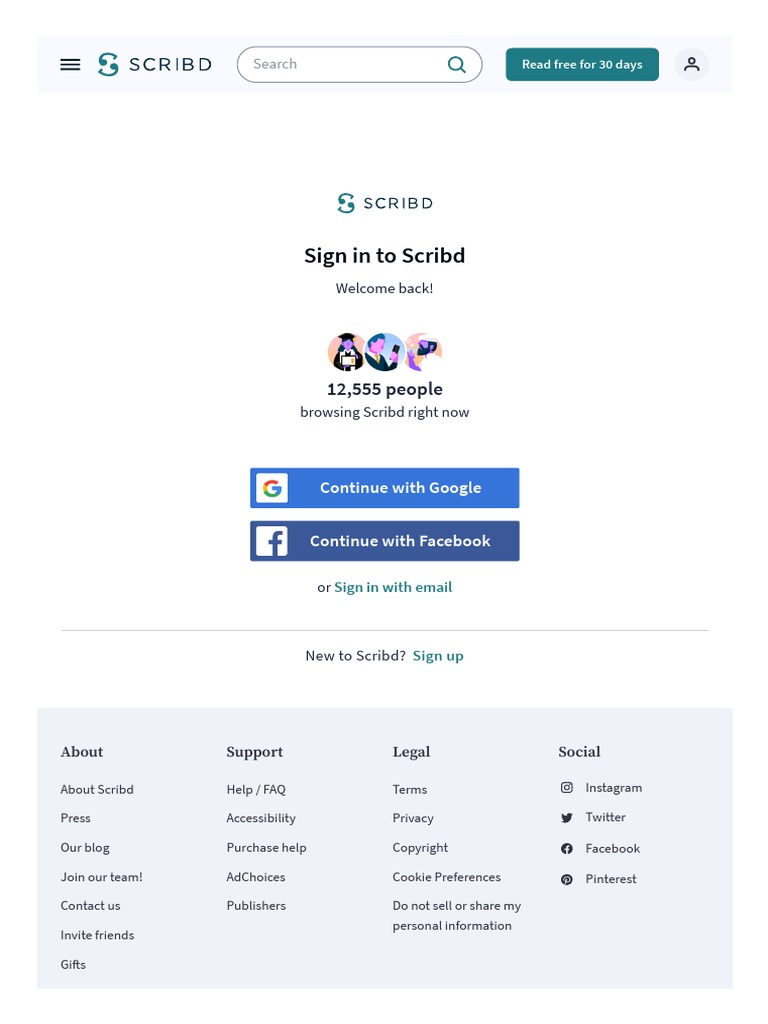Click inside the Search field

(x=340, y=64)
